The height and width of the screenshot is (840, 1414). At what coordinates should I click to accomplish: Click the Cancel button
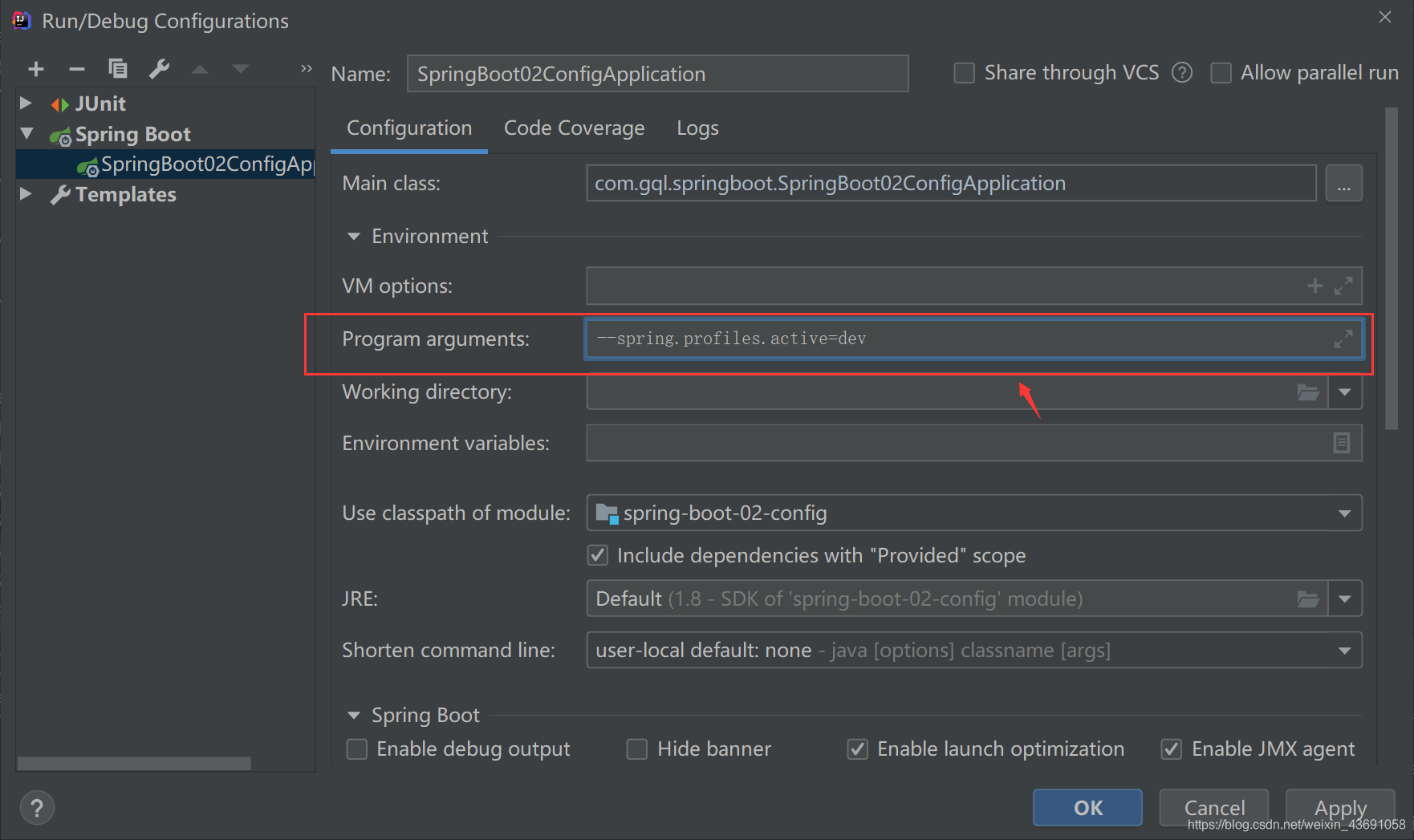(x=1214, y=807)
